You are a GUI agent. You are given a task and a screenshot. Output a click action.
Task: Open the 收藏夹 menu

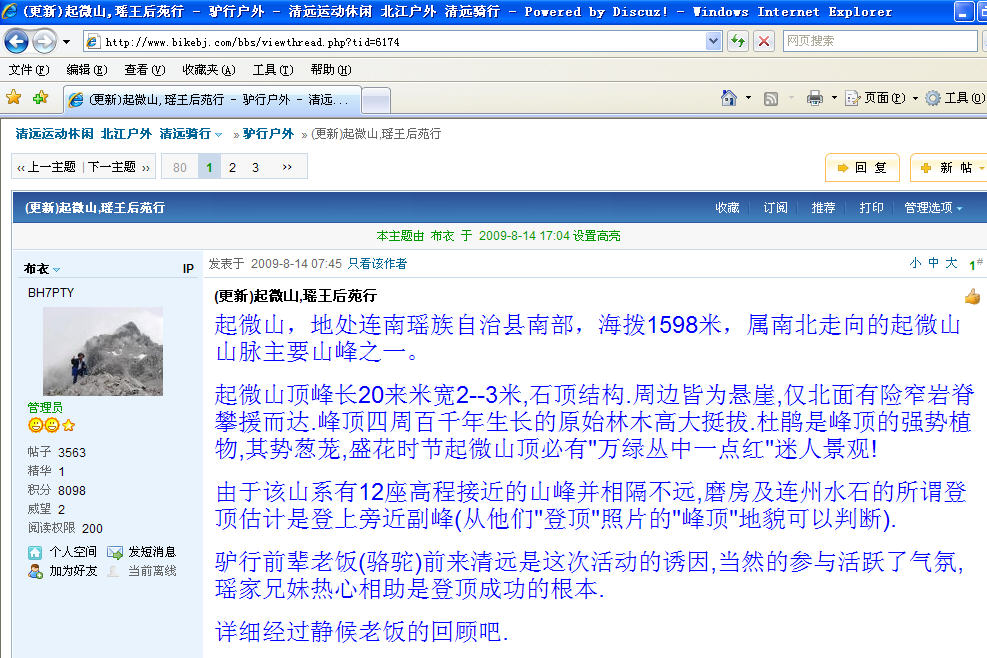[x=208, y=70]
